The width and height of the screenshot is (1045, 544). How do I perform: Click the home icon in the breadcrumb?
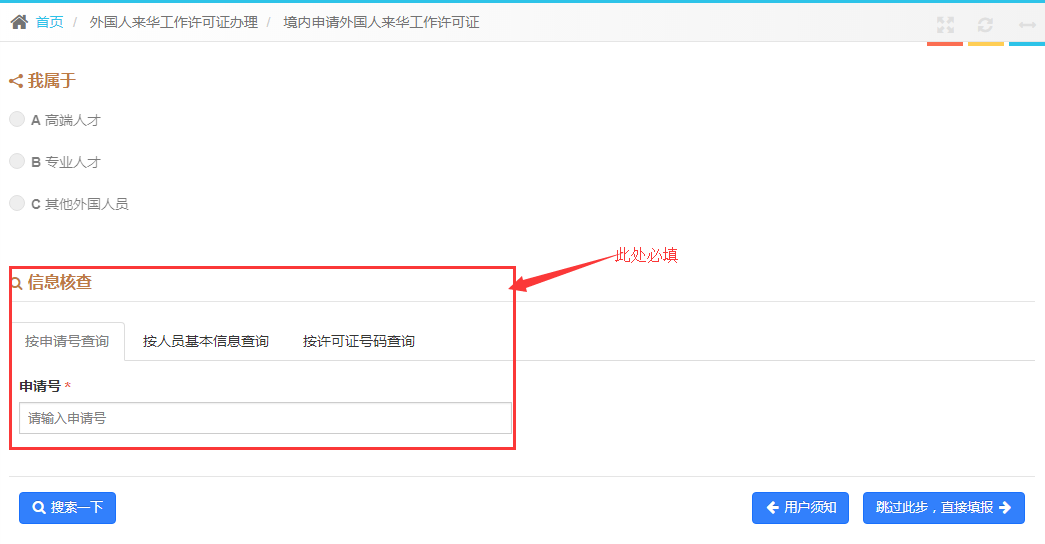coord(19,22)
